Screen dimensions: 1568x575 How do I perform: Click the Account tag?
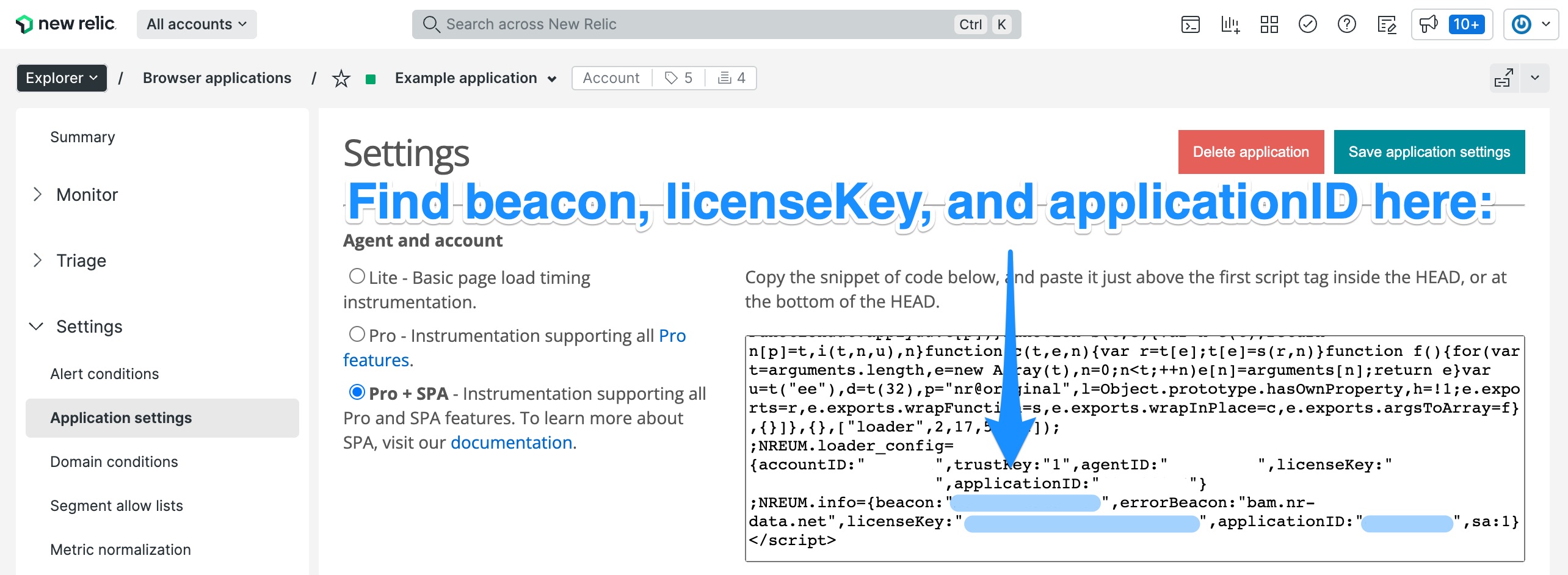[611, 78]
